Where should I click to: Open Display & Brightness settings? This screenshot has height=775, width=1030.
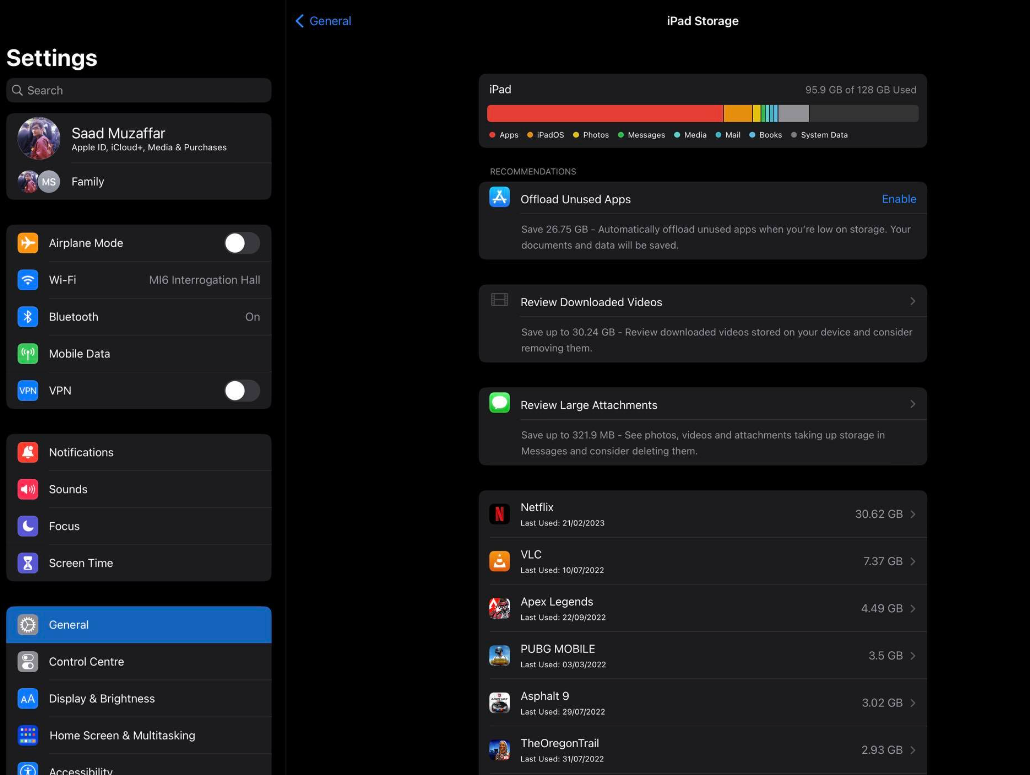pos(139,698)
